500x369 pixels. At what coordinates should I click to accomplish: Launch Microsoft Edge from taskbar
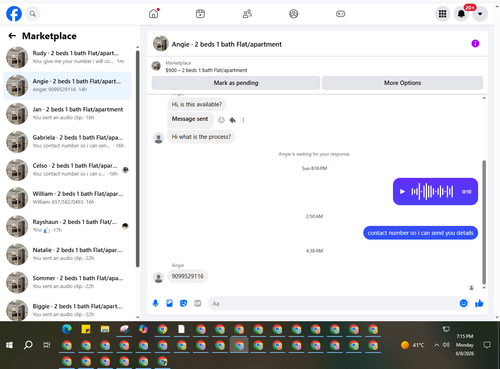[x=67, y=329]
